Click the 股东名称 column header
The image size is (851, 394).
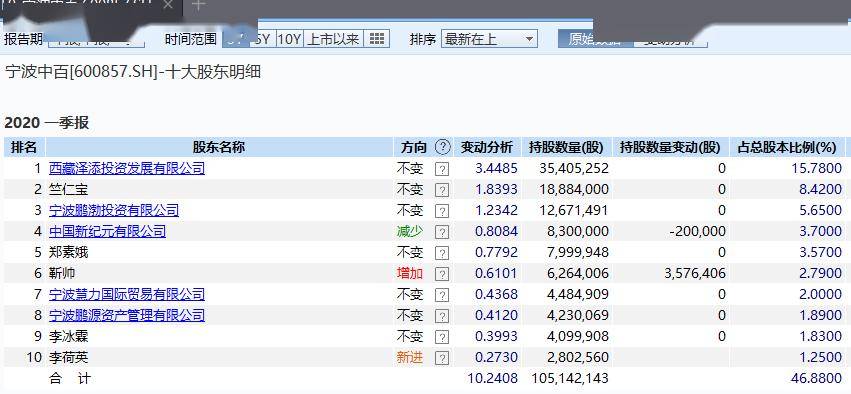(x=219, y=147)
